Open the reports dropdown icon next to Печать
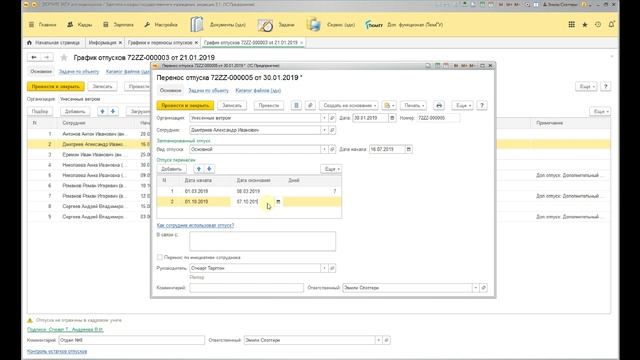 tap(389, 105)
